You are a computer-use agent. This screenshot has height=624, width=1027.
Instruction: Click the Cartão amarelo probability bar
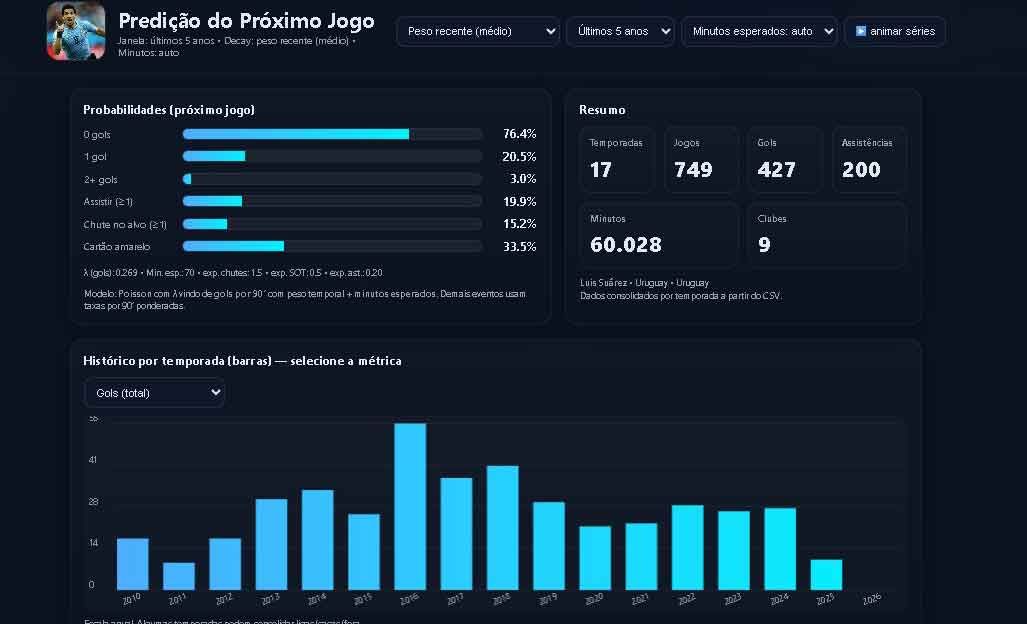pos(333,246)
